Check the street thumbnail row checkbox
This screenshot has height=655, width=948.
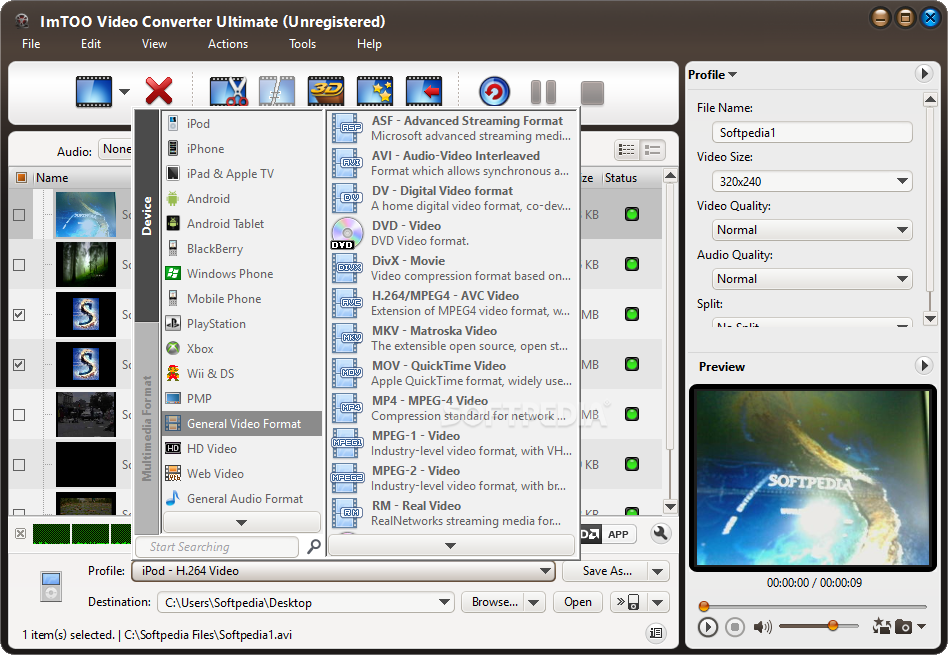[19, 415]
